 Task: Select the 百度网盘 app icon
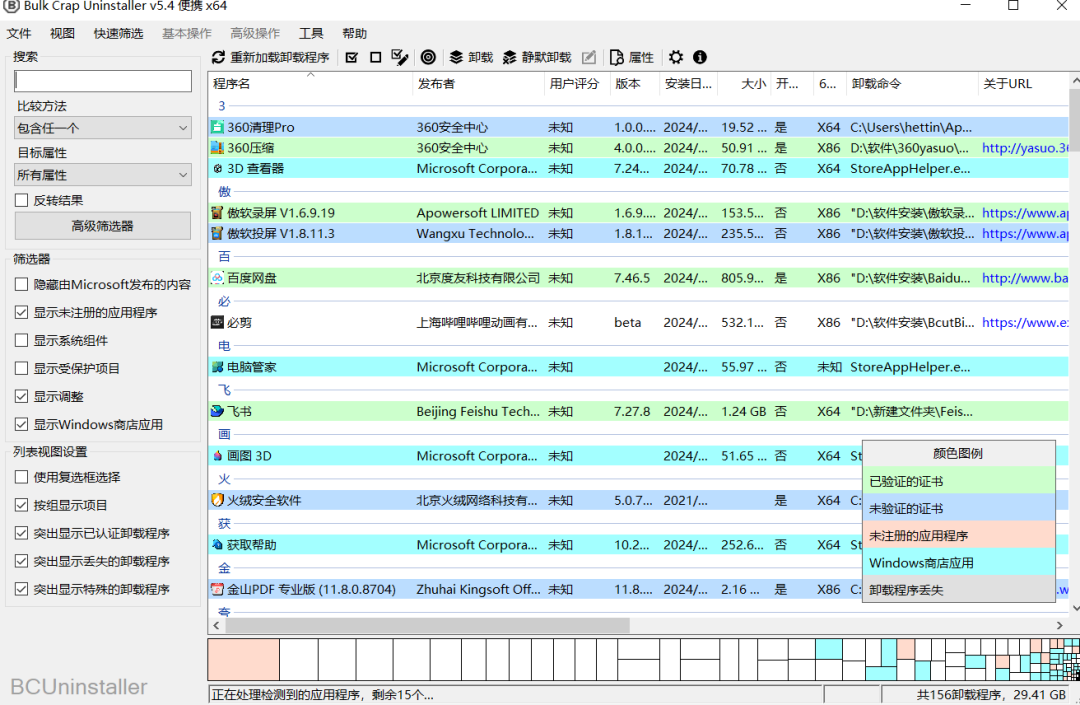(x=218, y=278)
